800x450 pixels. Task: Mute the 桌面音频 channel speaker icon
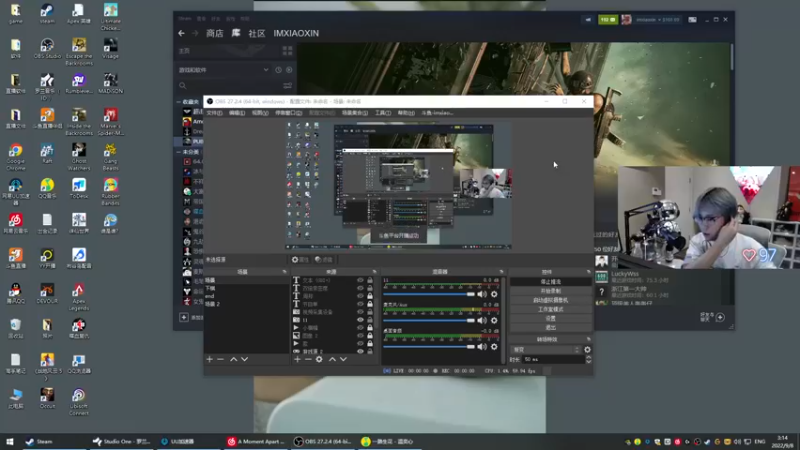coord(482,346)
